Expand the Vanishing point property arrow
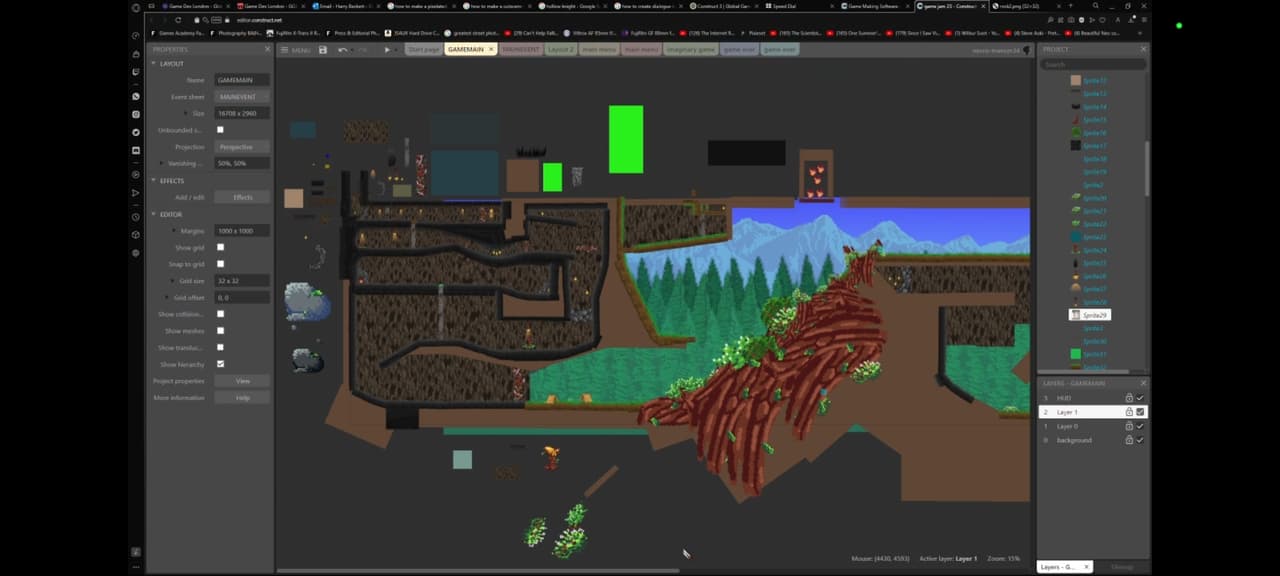 pyautogui.click(x=161, y=163)
